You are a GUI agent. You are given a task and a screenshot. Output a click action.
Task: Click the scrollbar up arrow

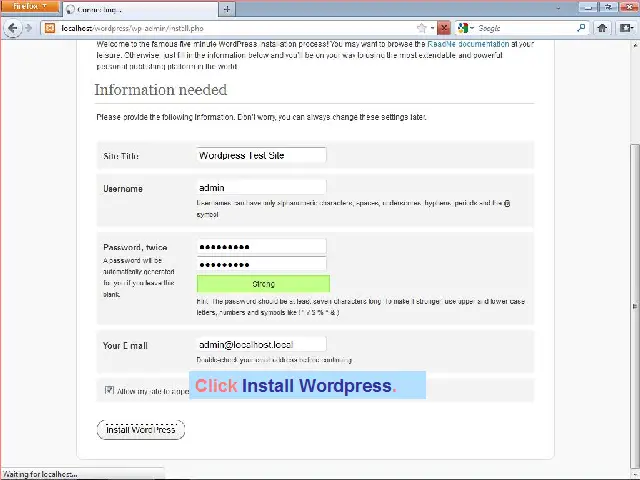pos(635,44)
